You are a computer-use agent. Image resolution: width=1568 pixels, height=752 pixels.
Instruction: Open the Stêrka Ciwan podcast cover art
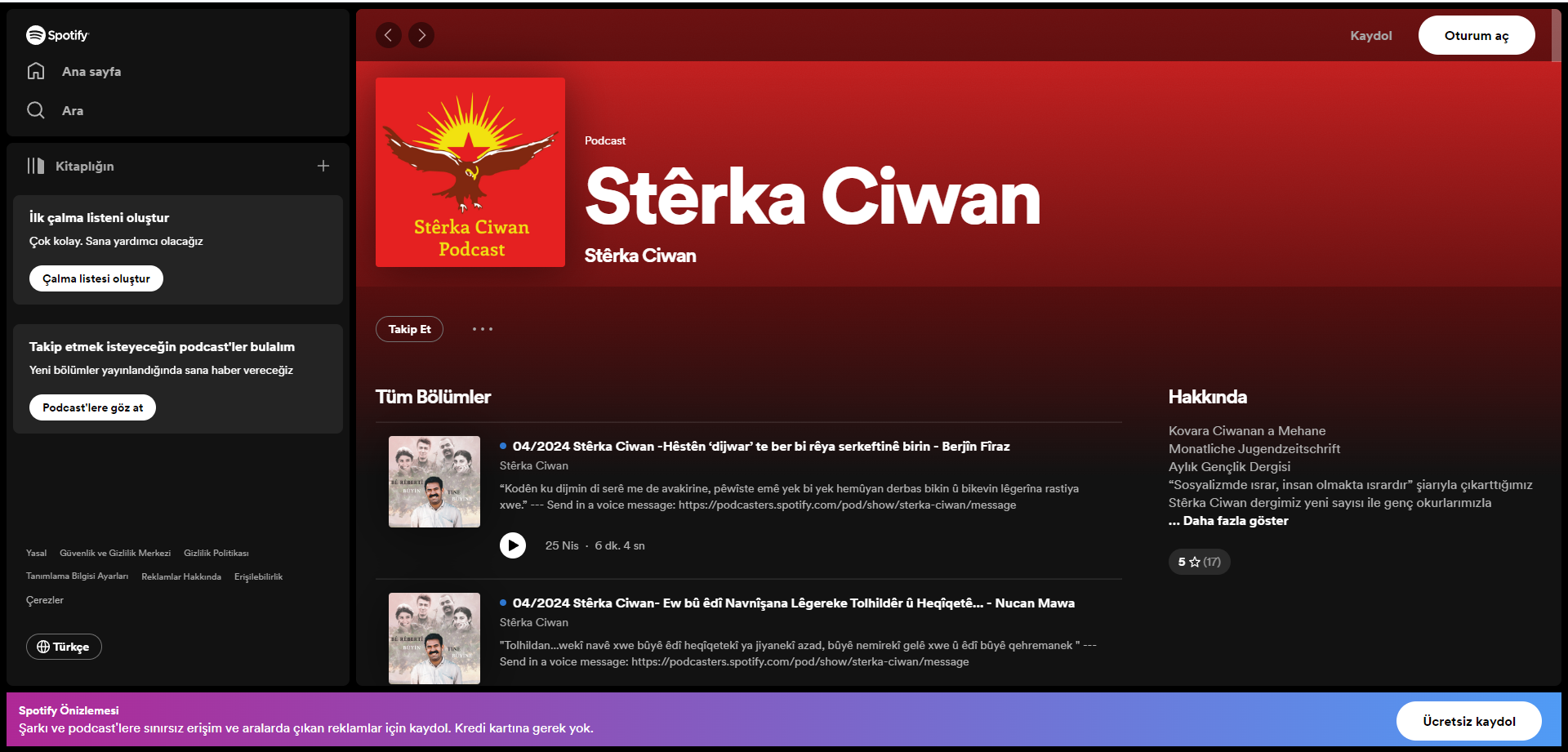[470, 172]
